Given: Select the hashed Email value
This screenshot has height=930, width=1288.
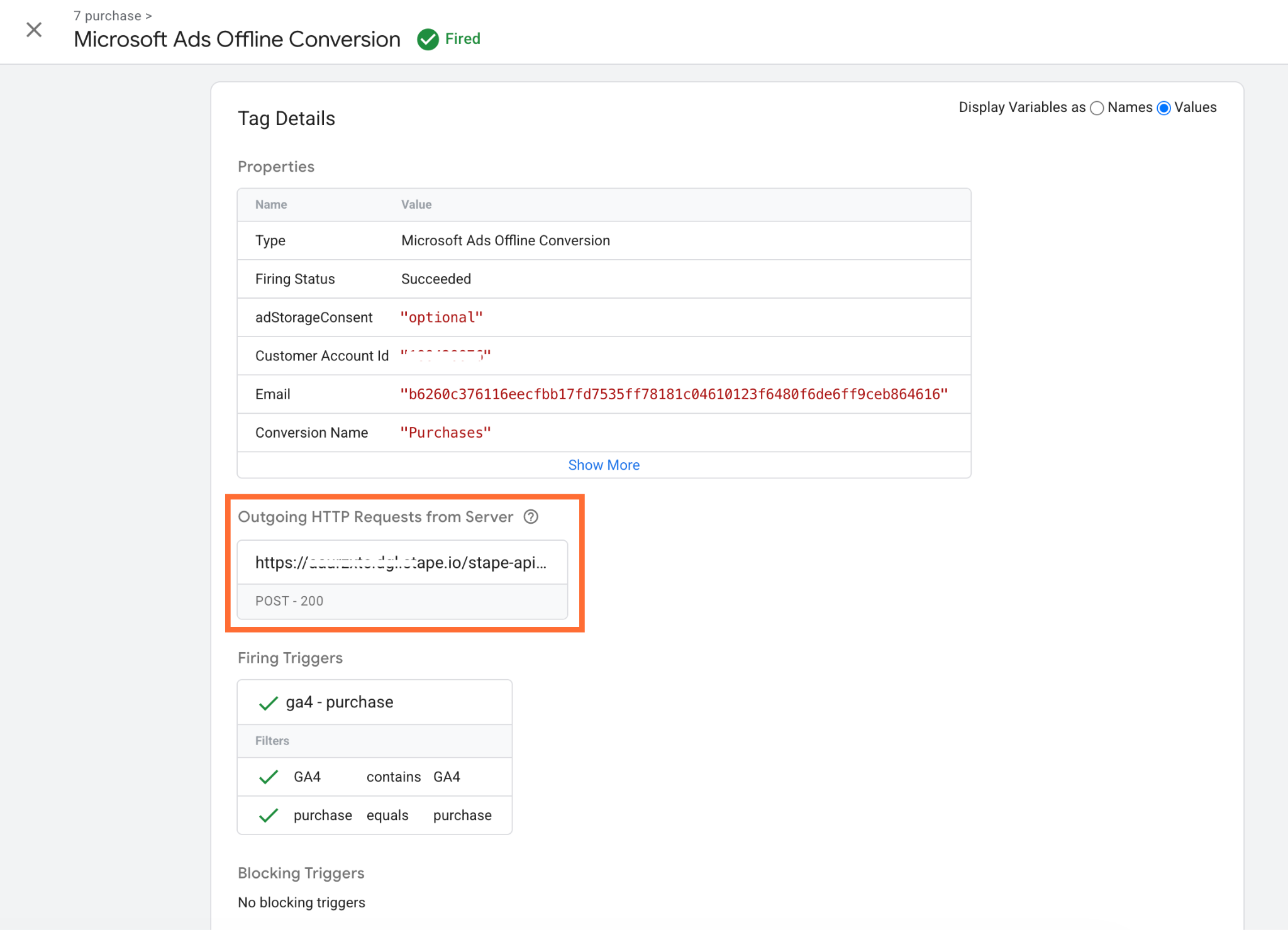Looking at the screenshot, I should (x=674, y=394).
